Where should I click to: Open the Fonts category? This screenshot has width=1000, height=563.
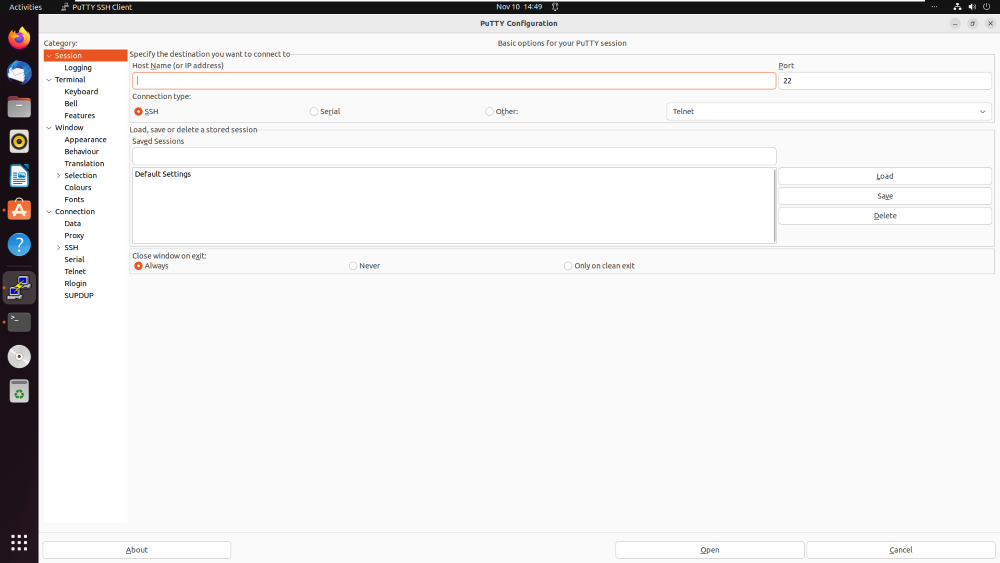[x=74, y=200]
